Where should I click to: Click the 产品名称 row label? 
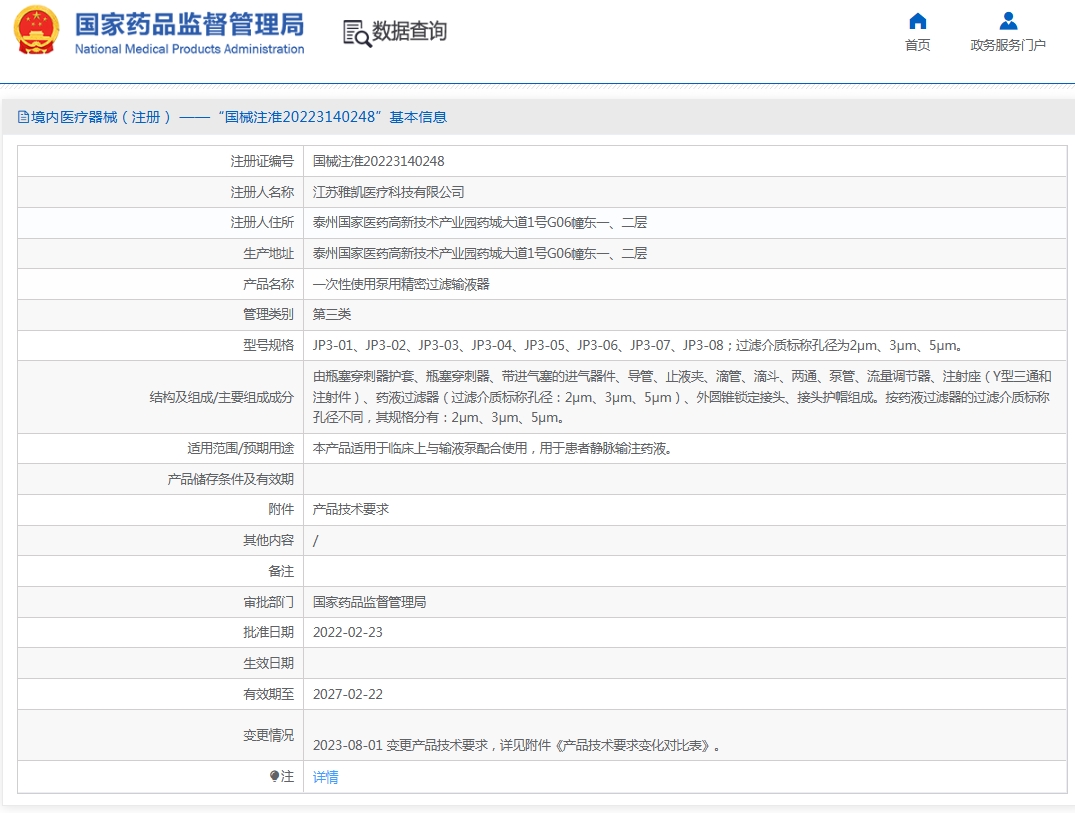click(x=268, y=284)
